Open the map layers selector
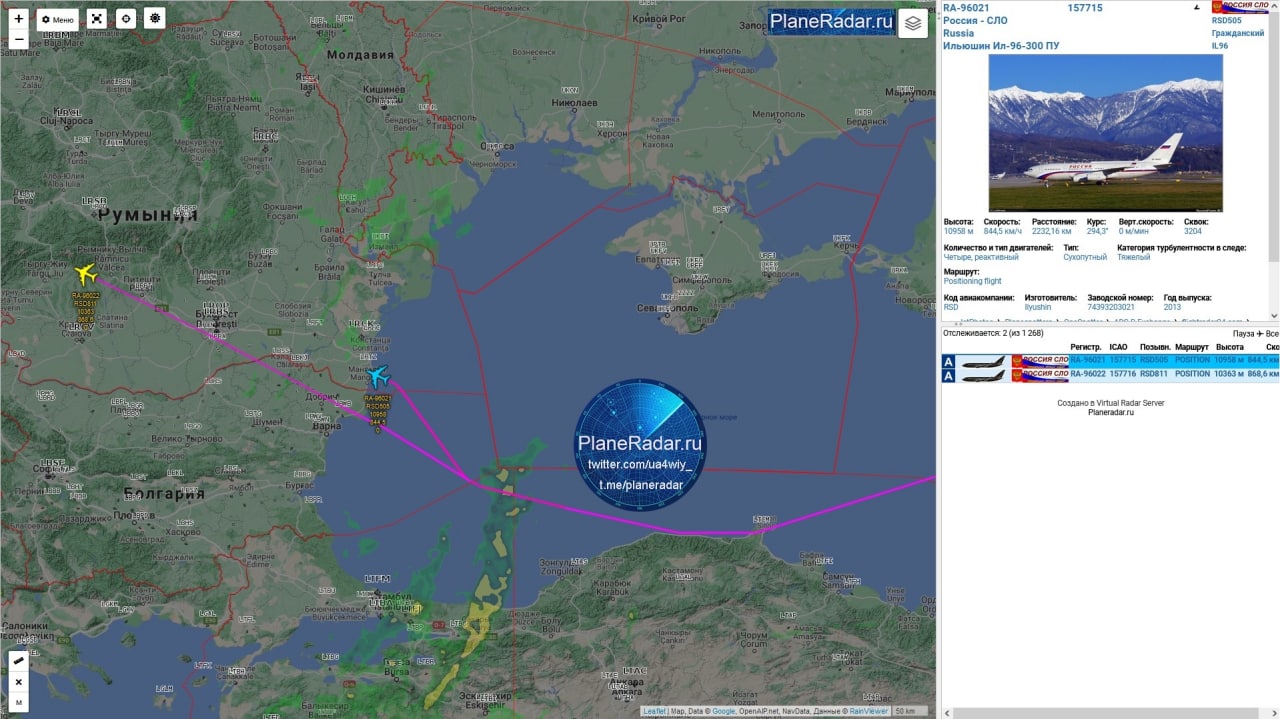The height and width of the screenshot is (719, 1280). pos(912,23)
